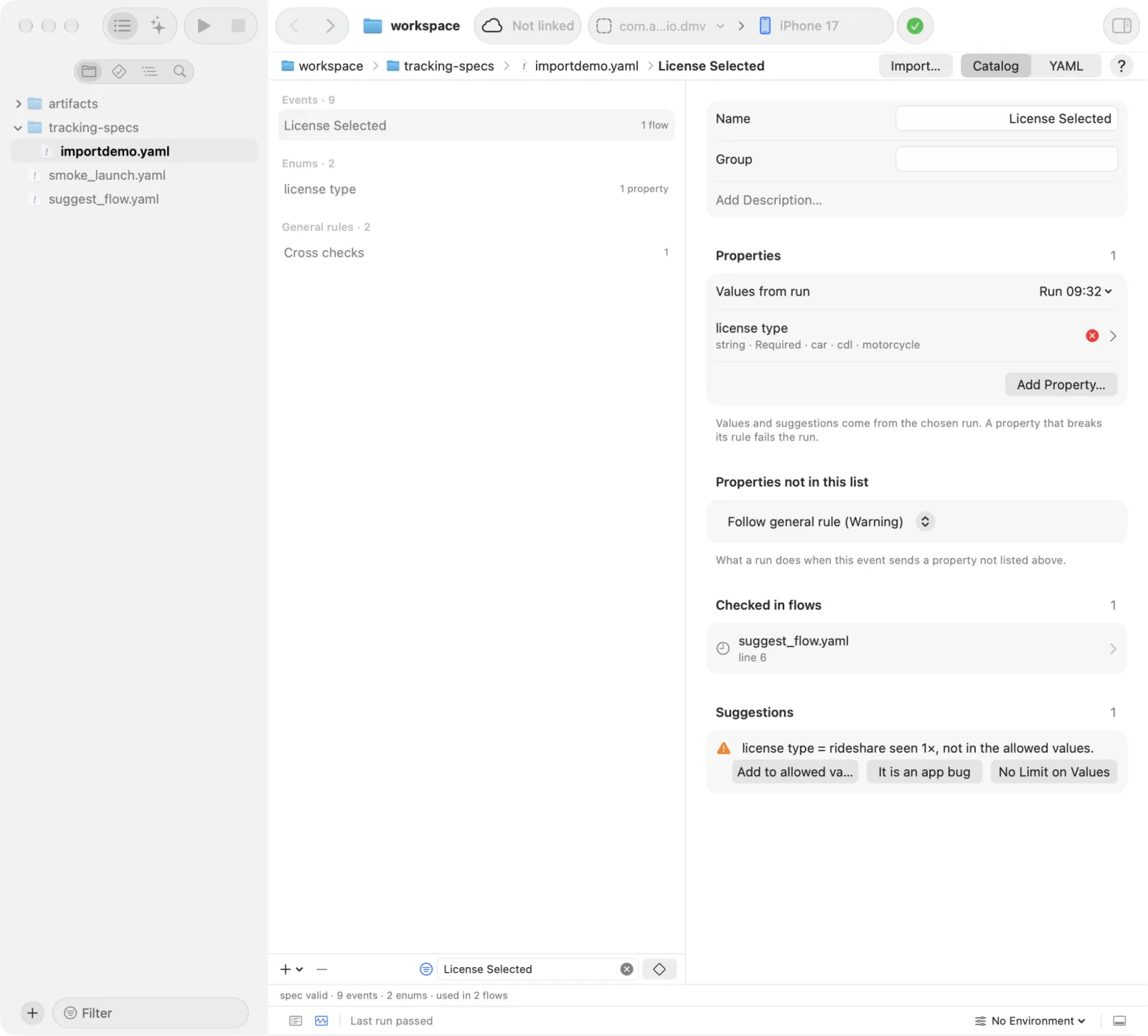Click It is an app bug button
Screen dimensions: 1148x1036
click(924, 772)
